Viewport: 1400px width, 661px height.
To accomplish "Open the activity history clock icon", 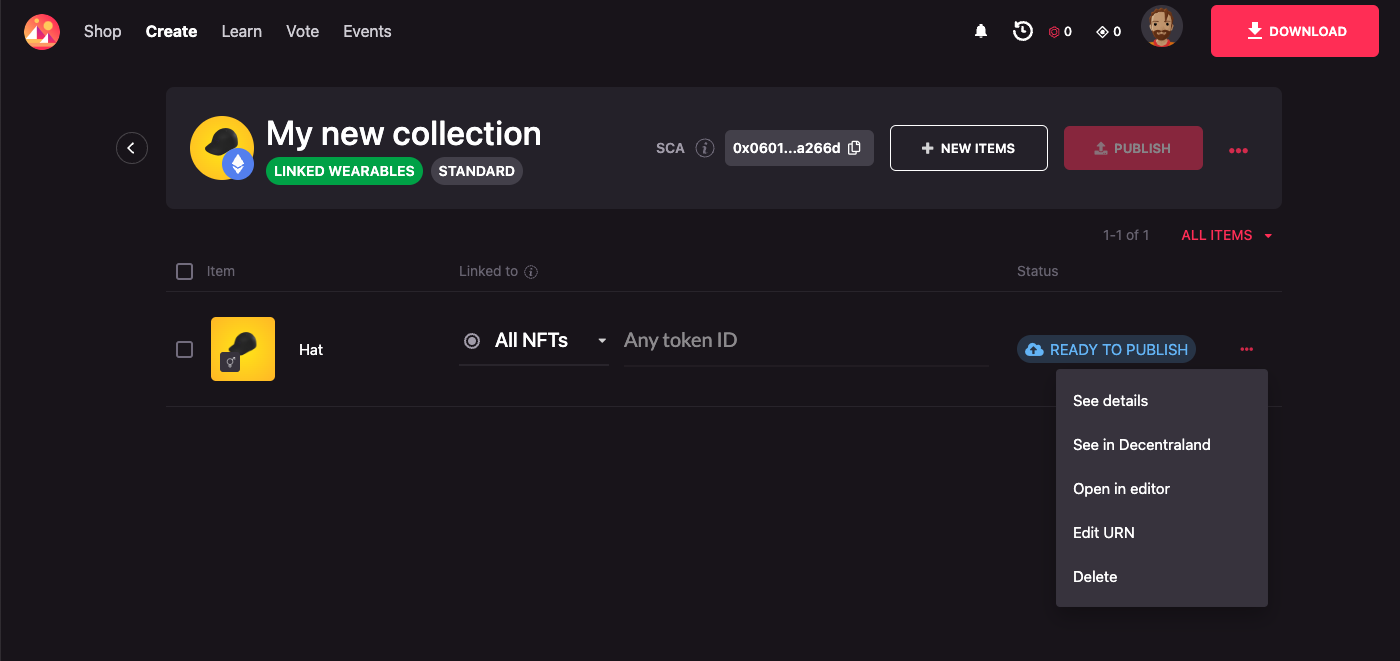I will 1022,32.
